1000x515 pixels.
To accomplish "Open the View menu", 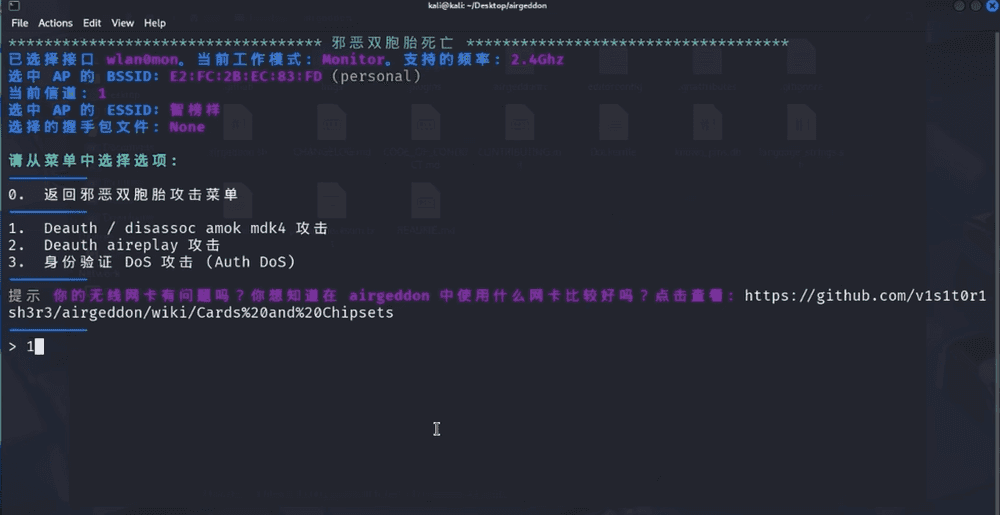I will [123, 23].
